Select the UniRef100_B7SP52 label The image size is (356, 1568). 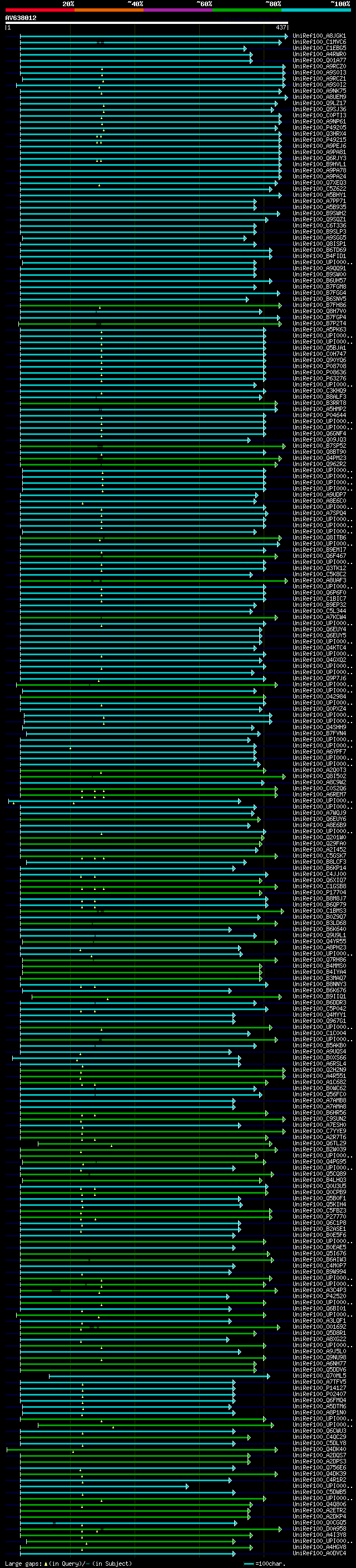(319, 446)
